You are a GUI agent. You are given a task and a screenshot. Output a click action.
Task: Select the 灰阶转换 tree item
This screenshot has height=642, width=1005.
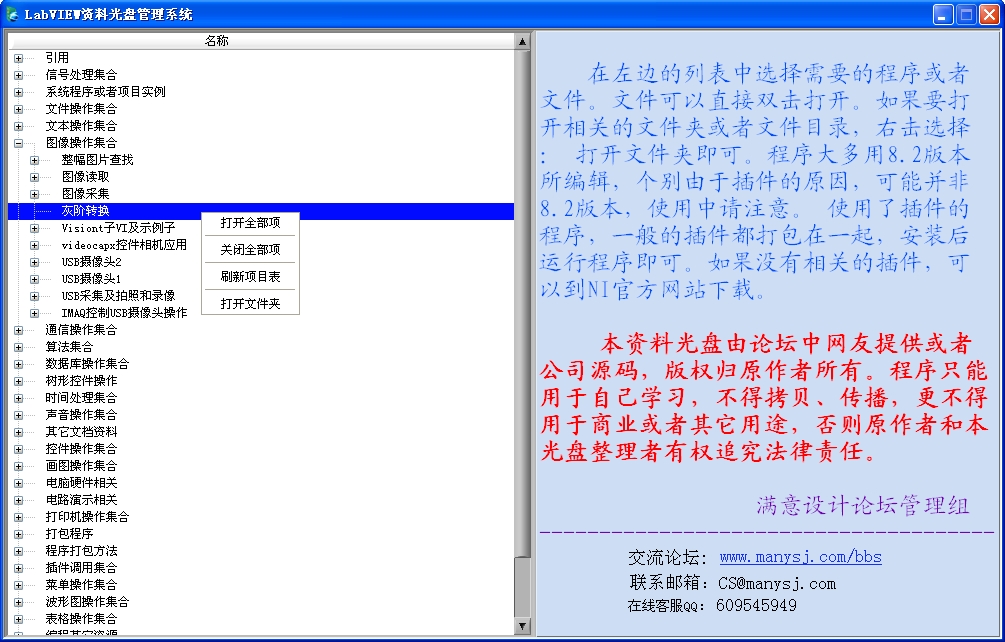[85, 211]
